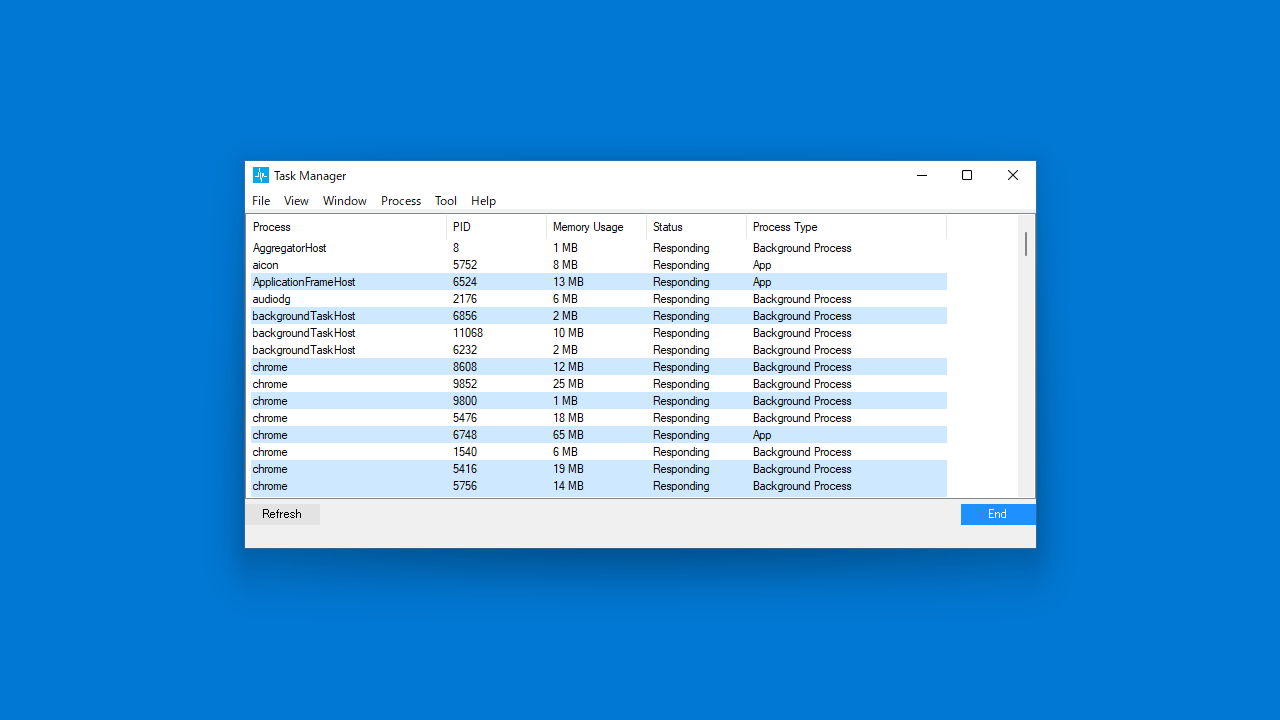
Task: Select chrome process with PID 5416
Action: tap(598, 469)
